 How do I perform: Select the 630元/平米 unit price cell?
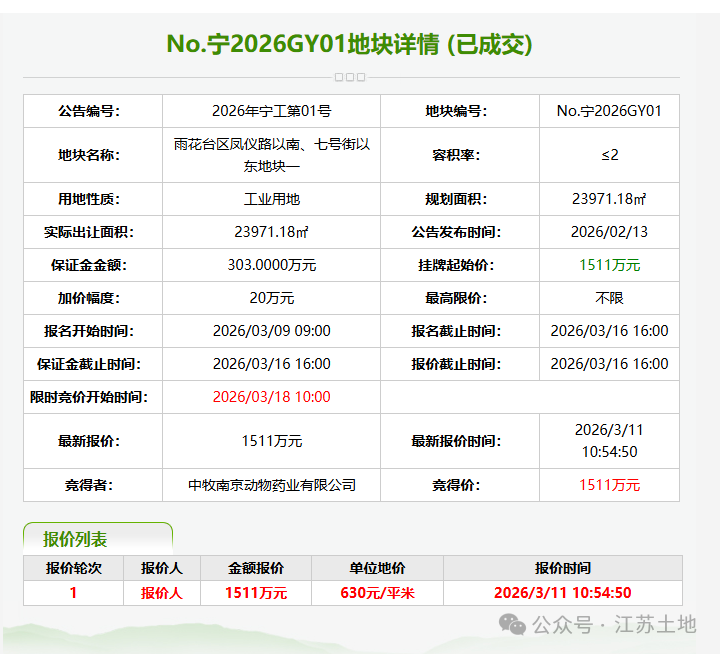tap(377, 593)
